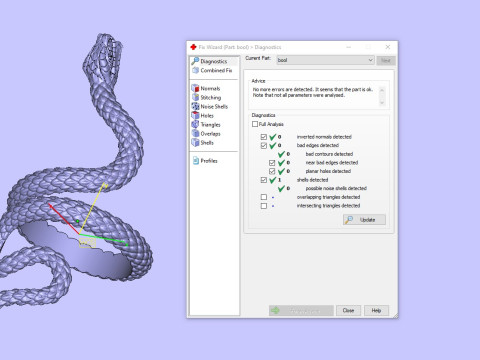Screen dimensions: 480x360
Task: Uncheck the planar holes detected checkbox
Action: click(272, 171)
